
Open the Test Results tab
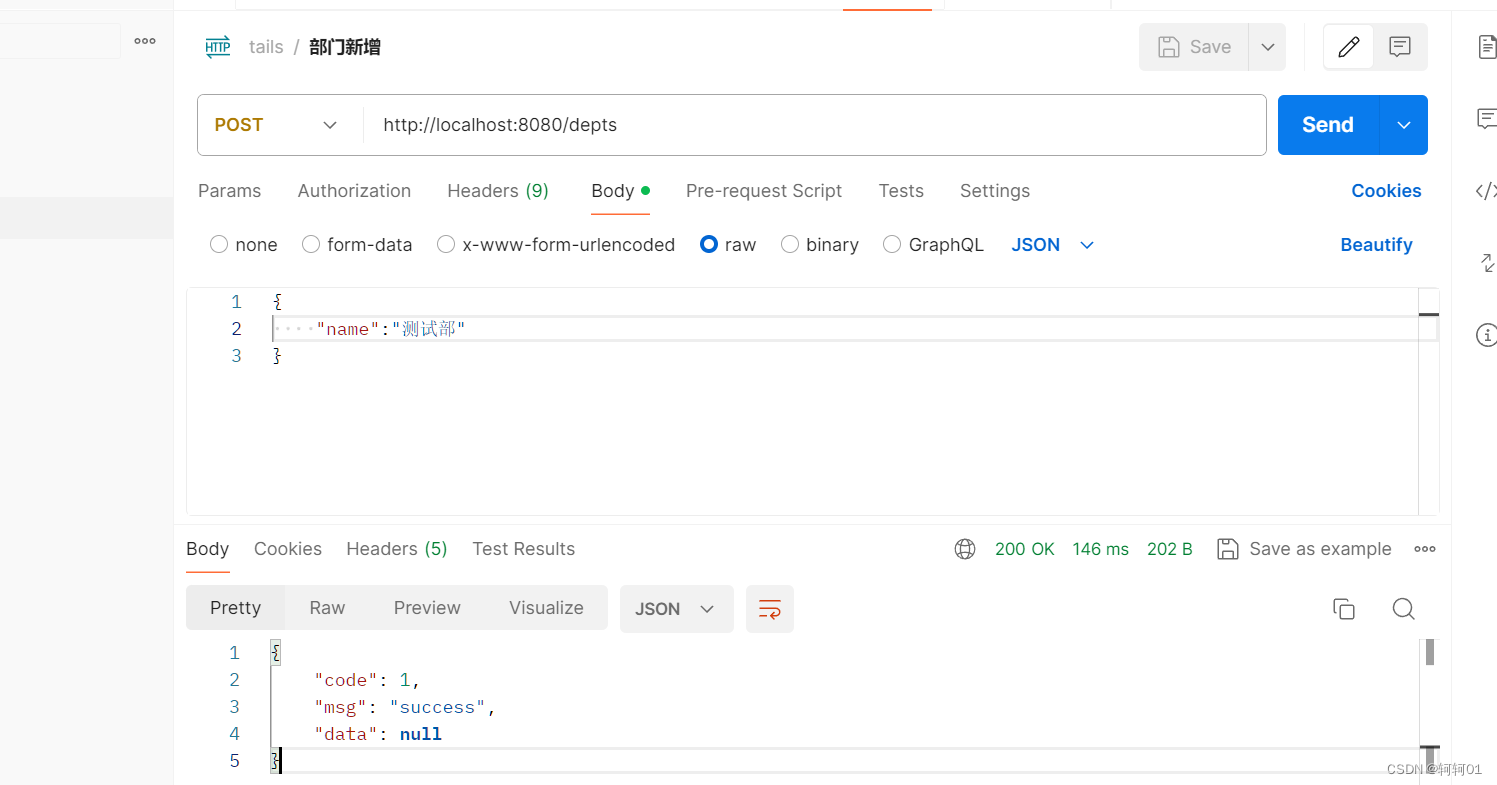coord(524,549)
